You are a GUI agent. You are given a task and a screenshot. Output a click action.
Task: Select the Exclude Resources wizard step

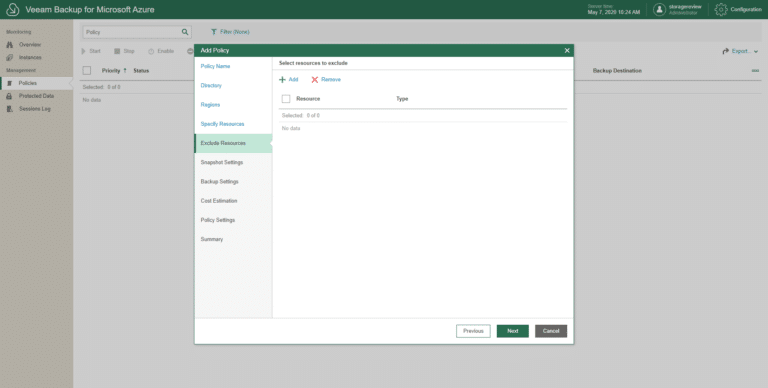coord(233,143)
